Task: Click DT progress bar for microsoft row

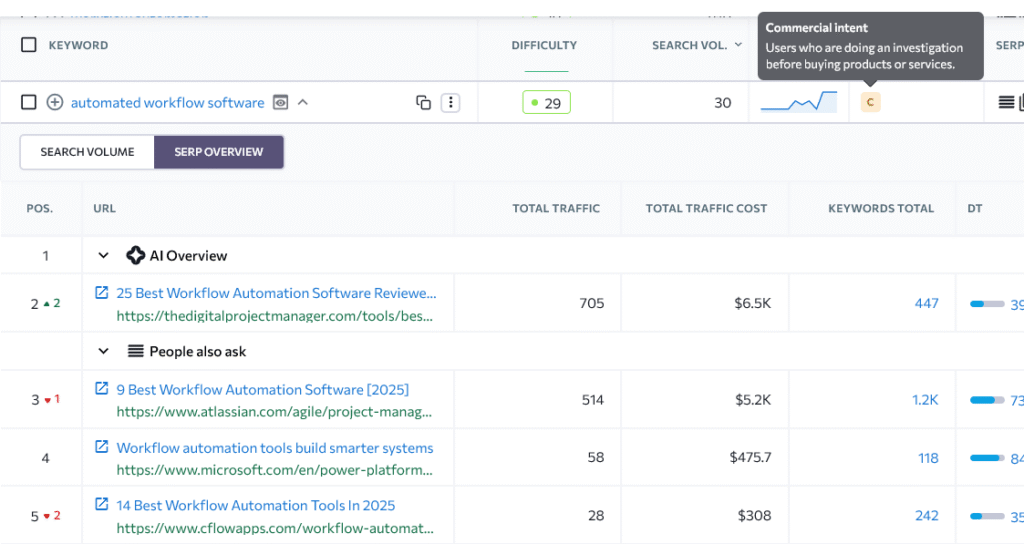Action: (x=987, y=458)
